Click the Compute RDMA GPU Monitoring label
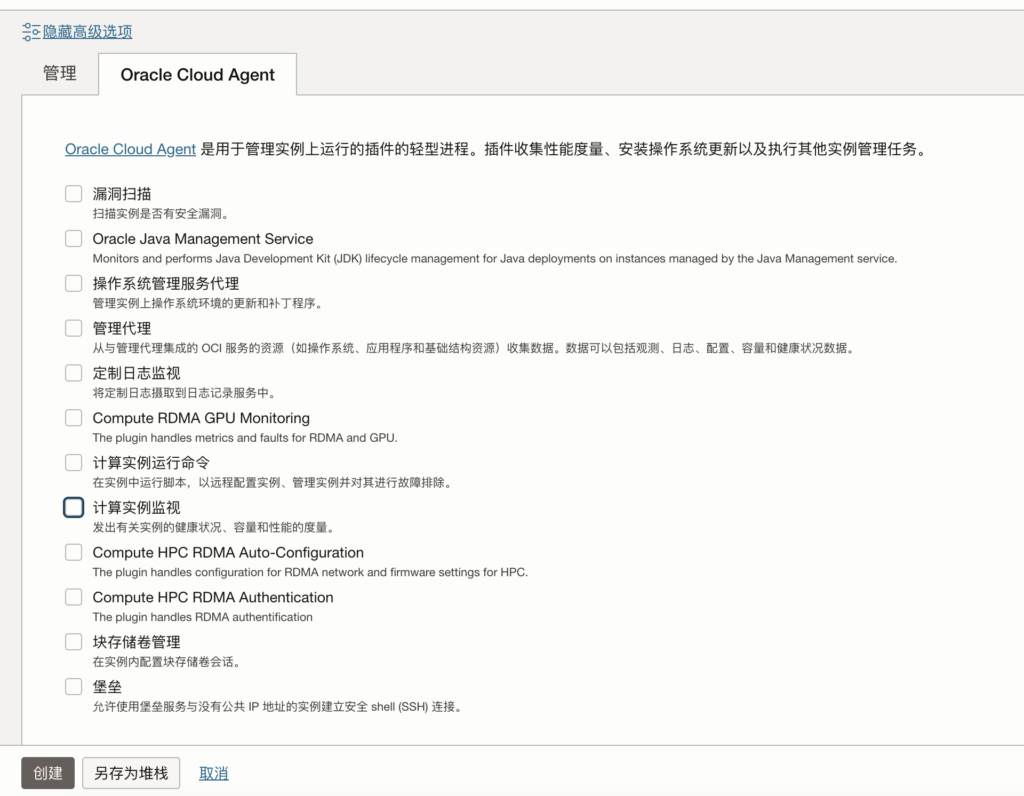The width and height of the screenshot is (1024, 796). 201,418
